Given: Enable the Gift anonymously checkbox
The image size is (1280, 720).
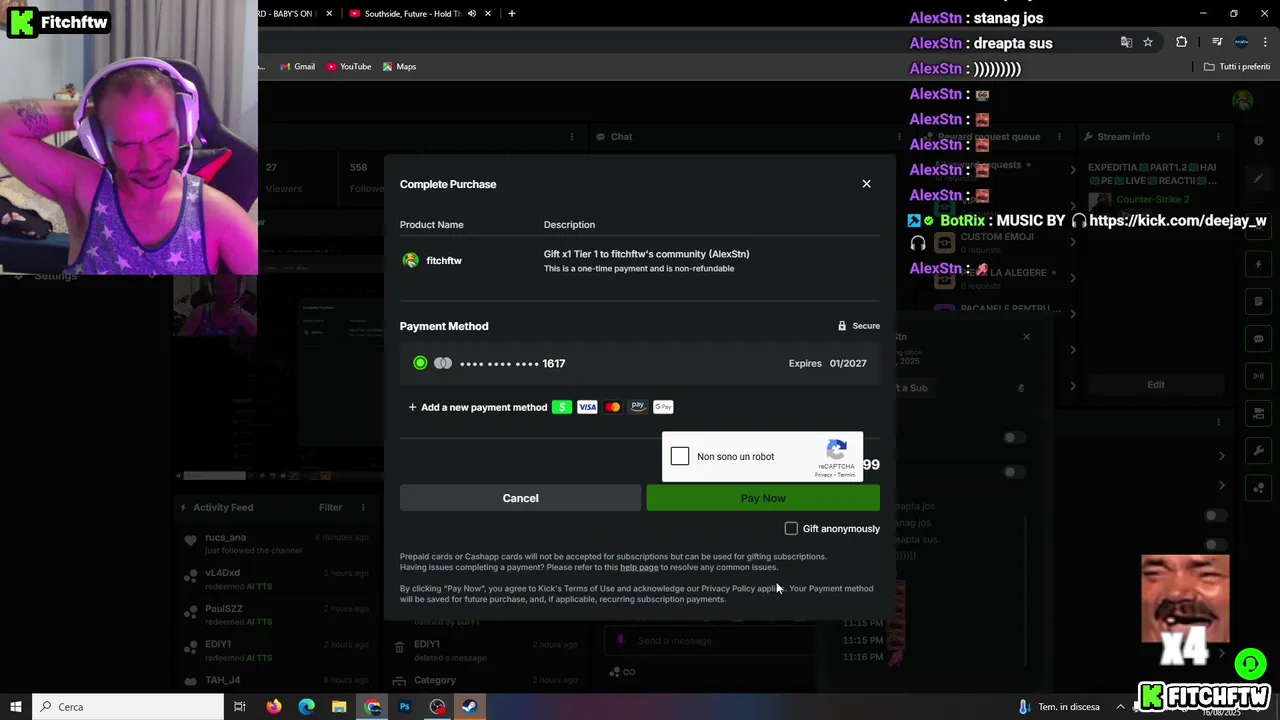Looking at the screenshot, I should pyautogui.click(x=791, y=528).
